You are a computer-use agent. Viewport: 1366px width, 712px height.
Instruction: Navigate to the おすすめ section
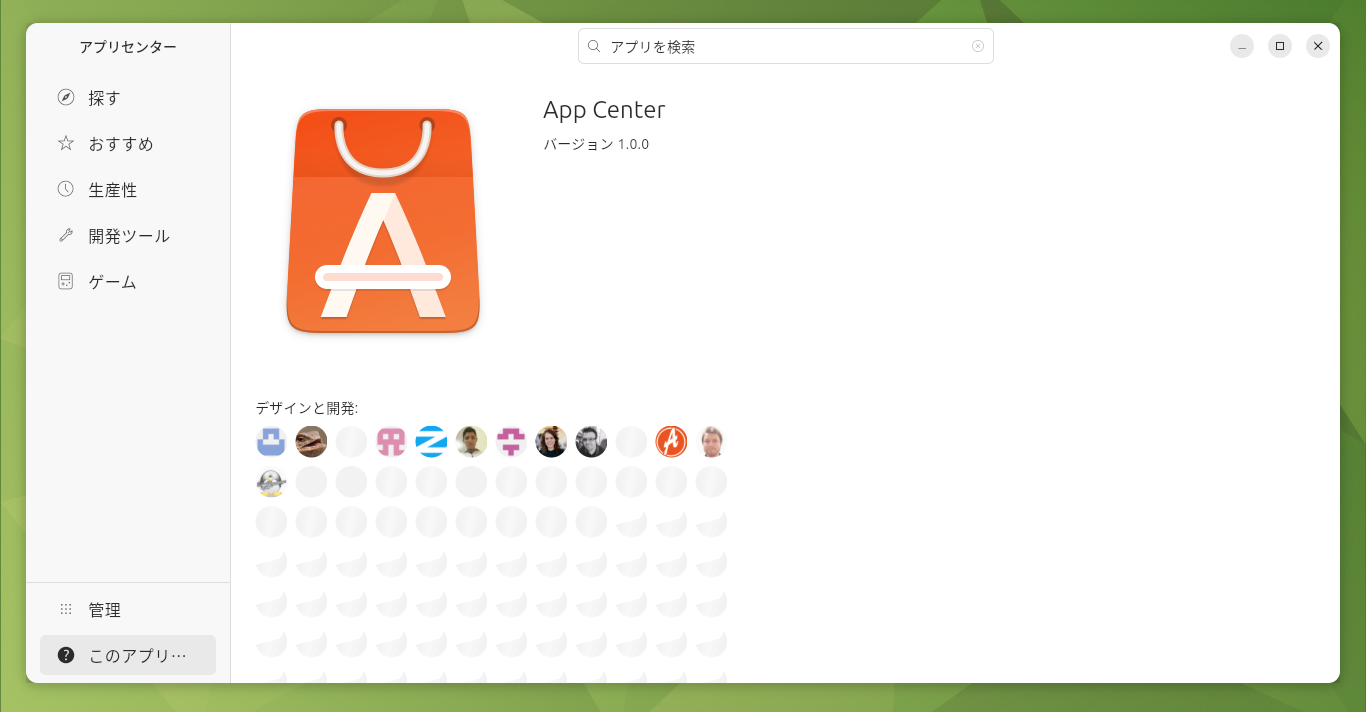pos(119,143)
